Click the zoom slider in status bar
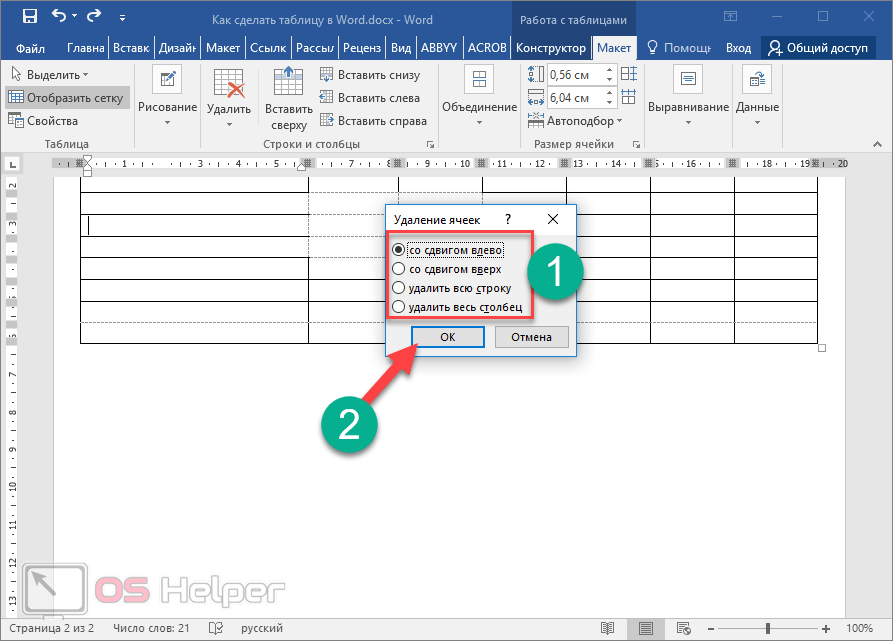The width and height of the screenshot is (893, 641). [767, 628]
